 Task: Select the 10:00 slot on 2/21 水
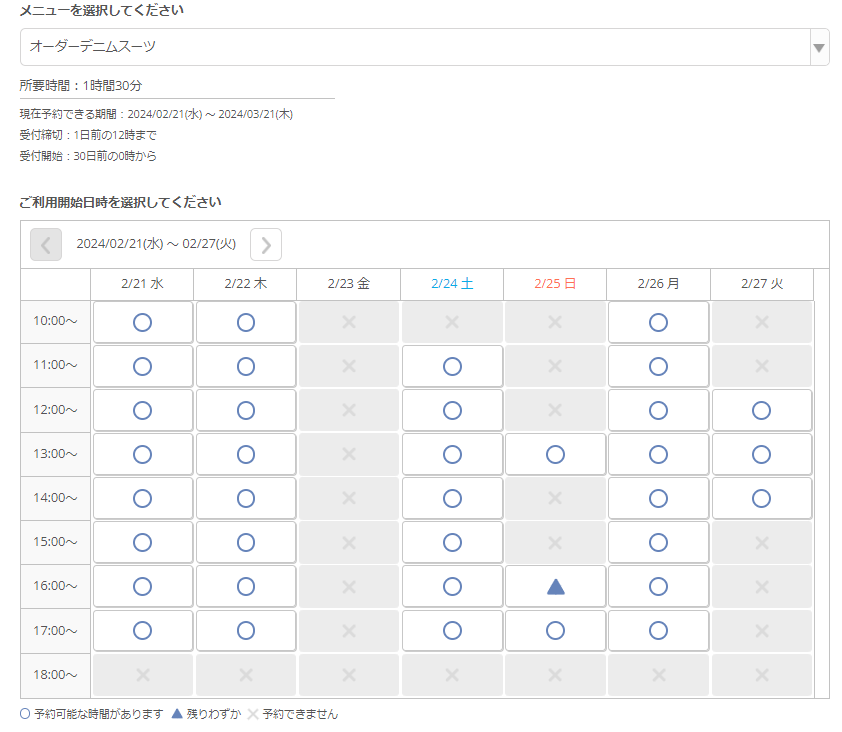point(142,322)
